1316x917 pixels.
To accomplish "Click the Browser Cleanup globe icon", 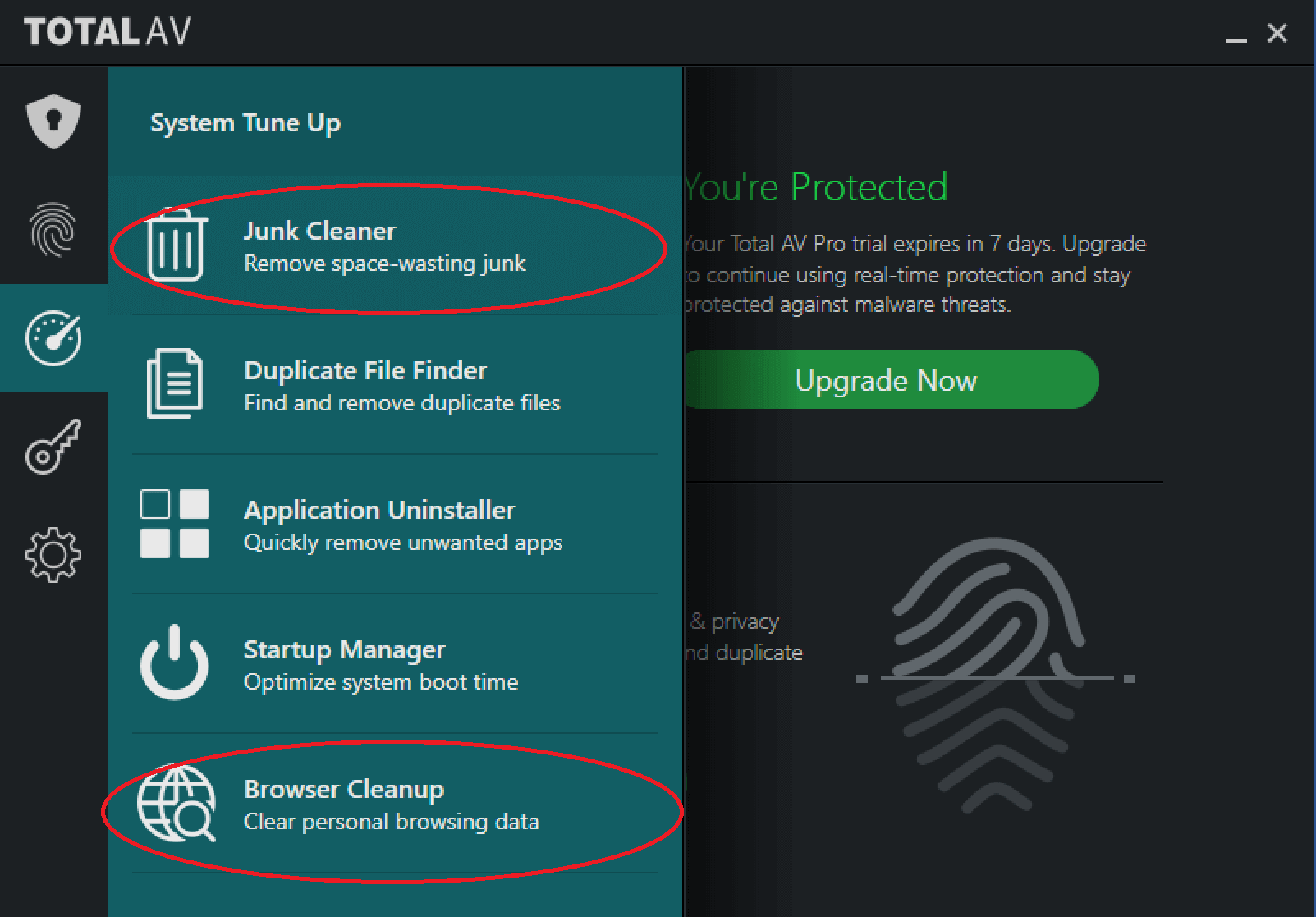I will coord(176,804).
